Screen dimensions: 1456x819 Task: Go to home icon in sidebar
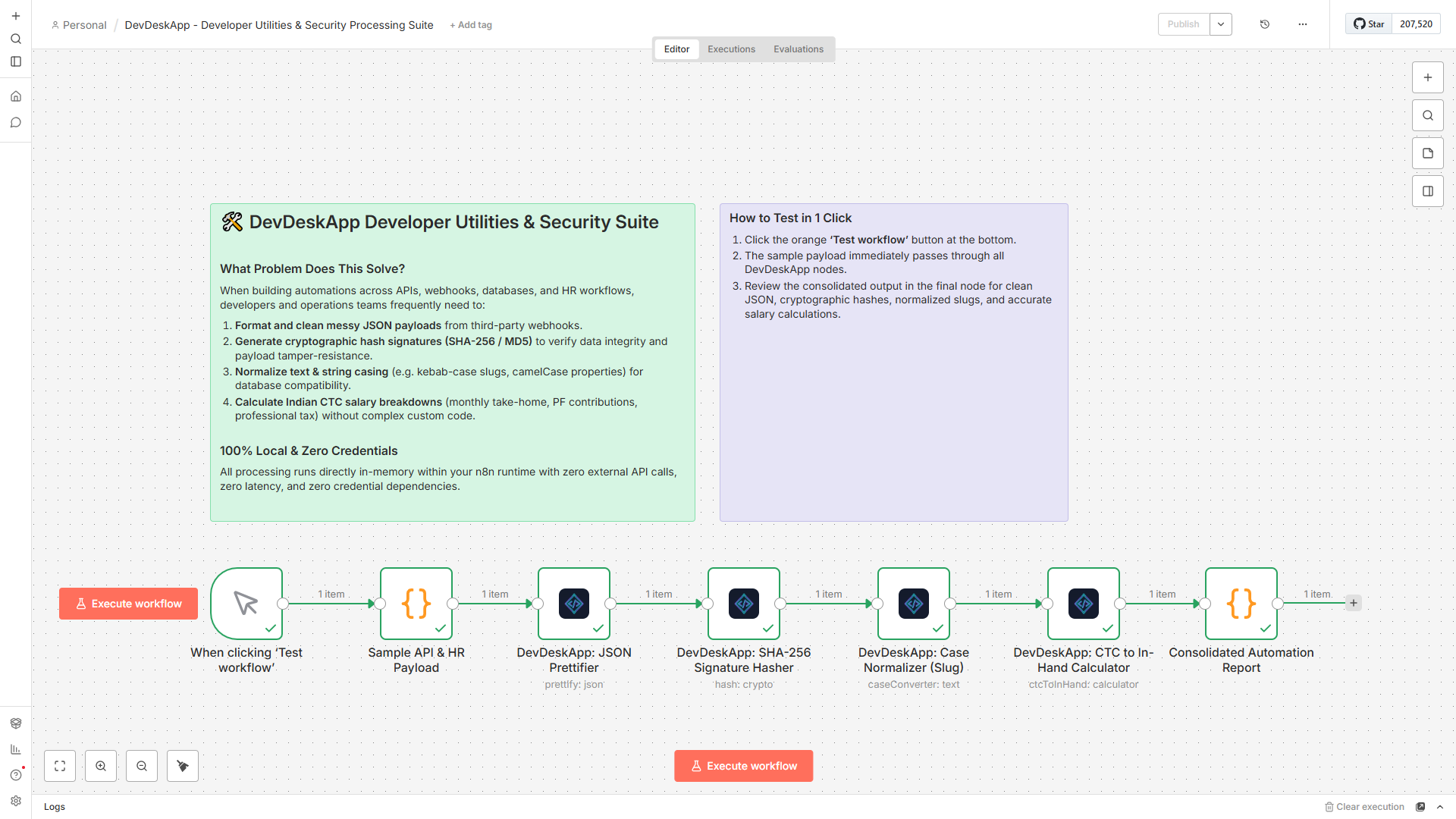[x=16, y=96]
